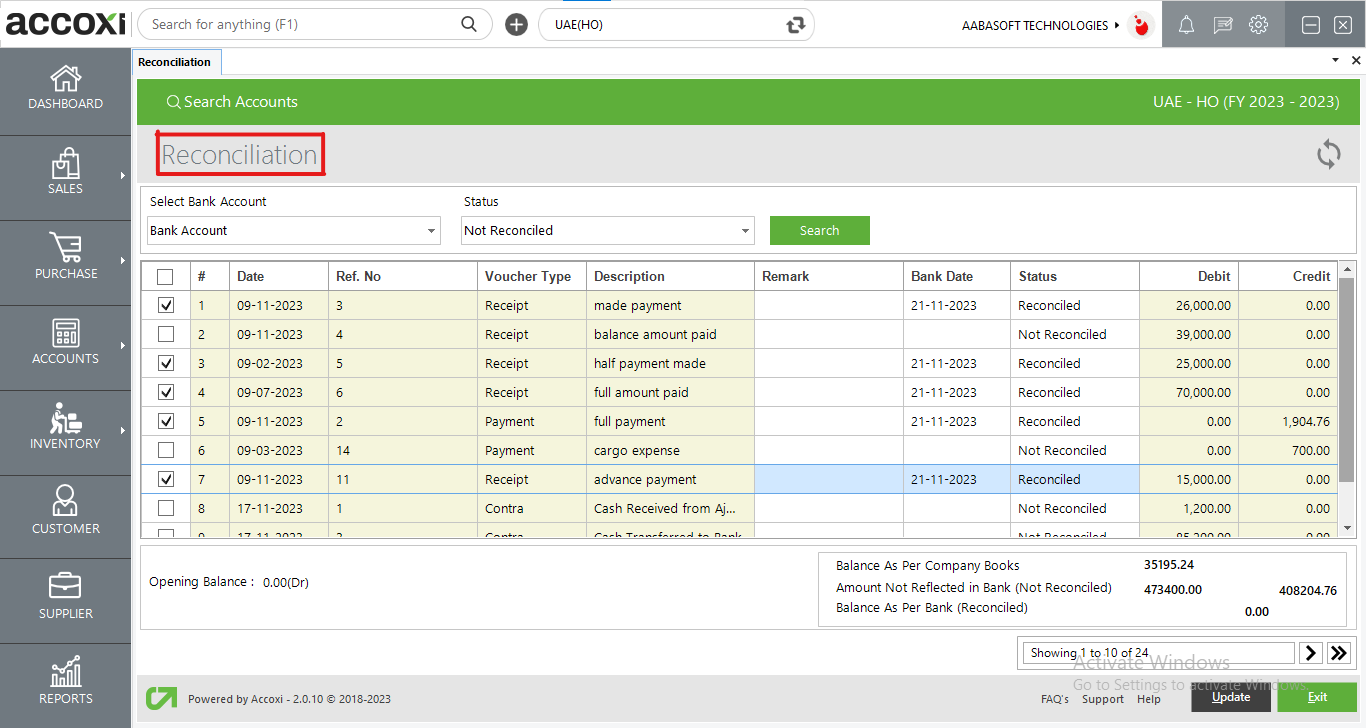Open the Status dropdown showing Not Reconciled
This screenshot has width=1366, height=728.
[x=607, y=230]
